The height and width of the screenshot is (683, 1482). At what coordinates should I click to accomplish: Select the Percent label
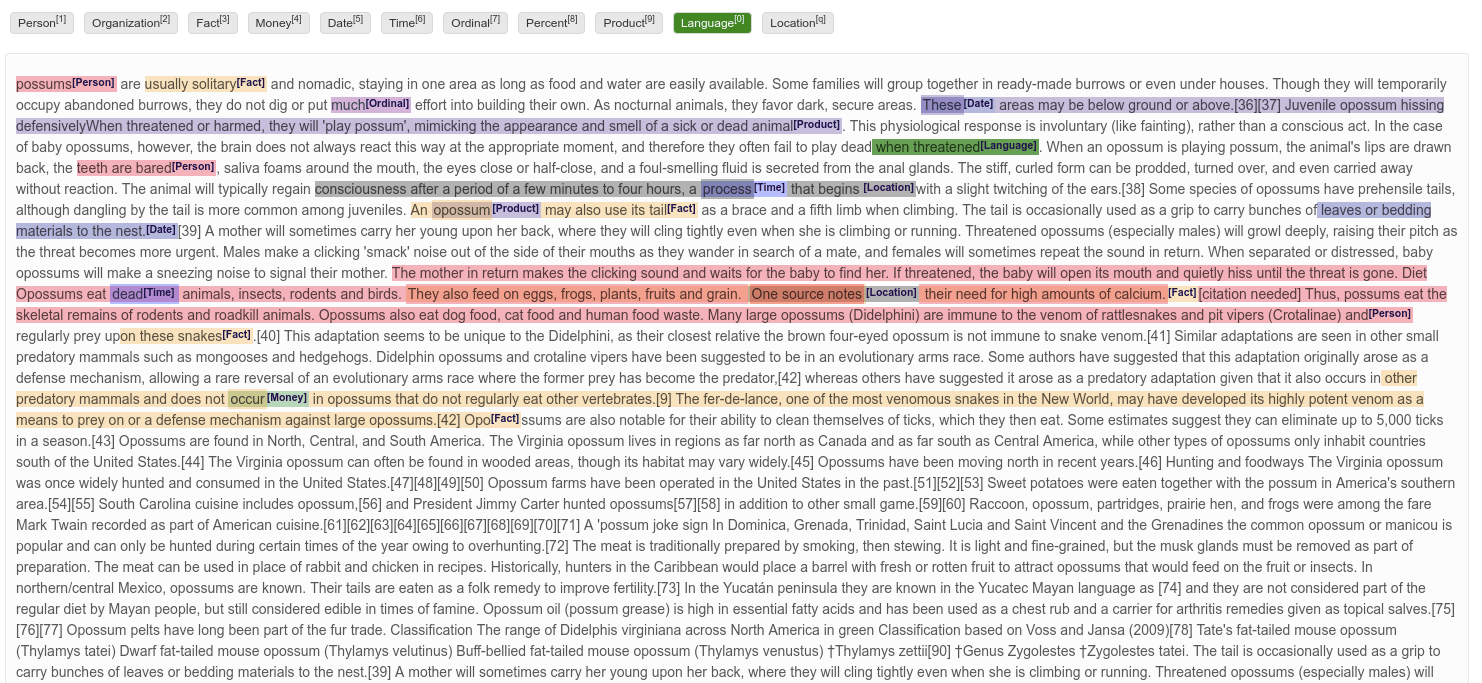[550, 22]
